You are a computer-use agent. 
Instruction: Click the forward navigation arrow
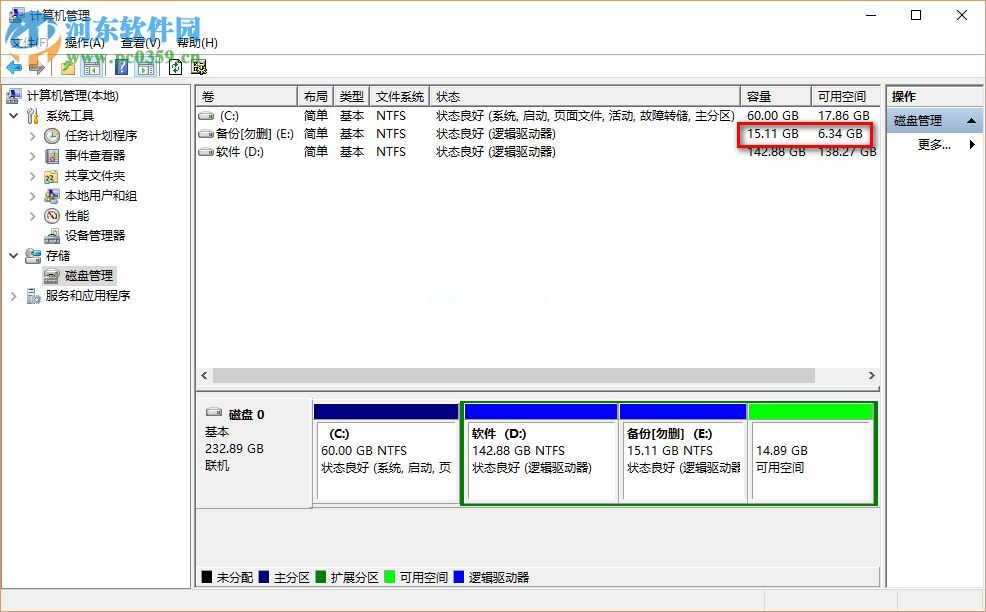37,67
